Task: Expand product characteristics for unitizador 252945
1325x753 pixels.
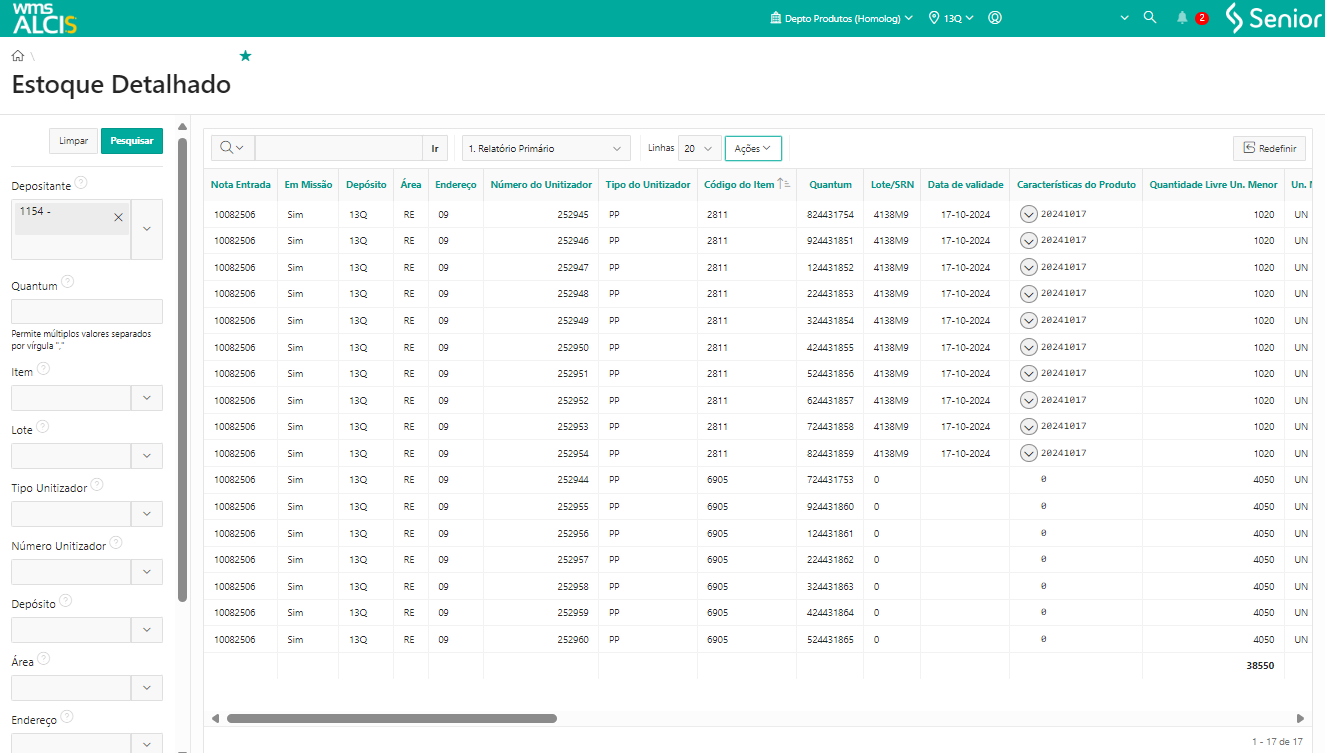Action: click(x=1028, y=214)
